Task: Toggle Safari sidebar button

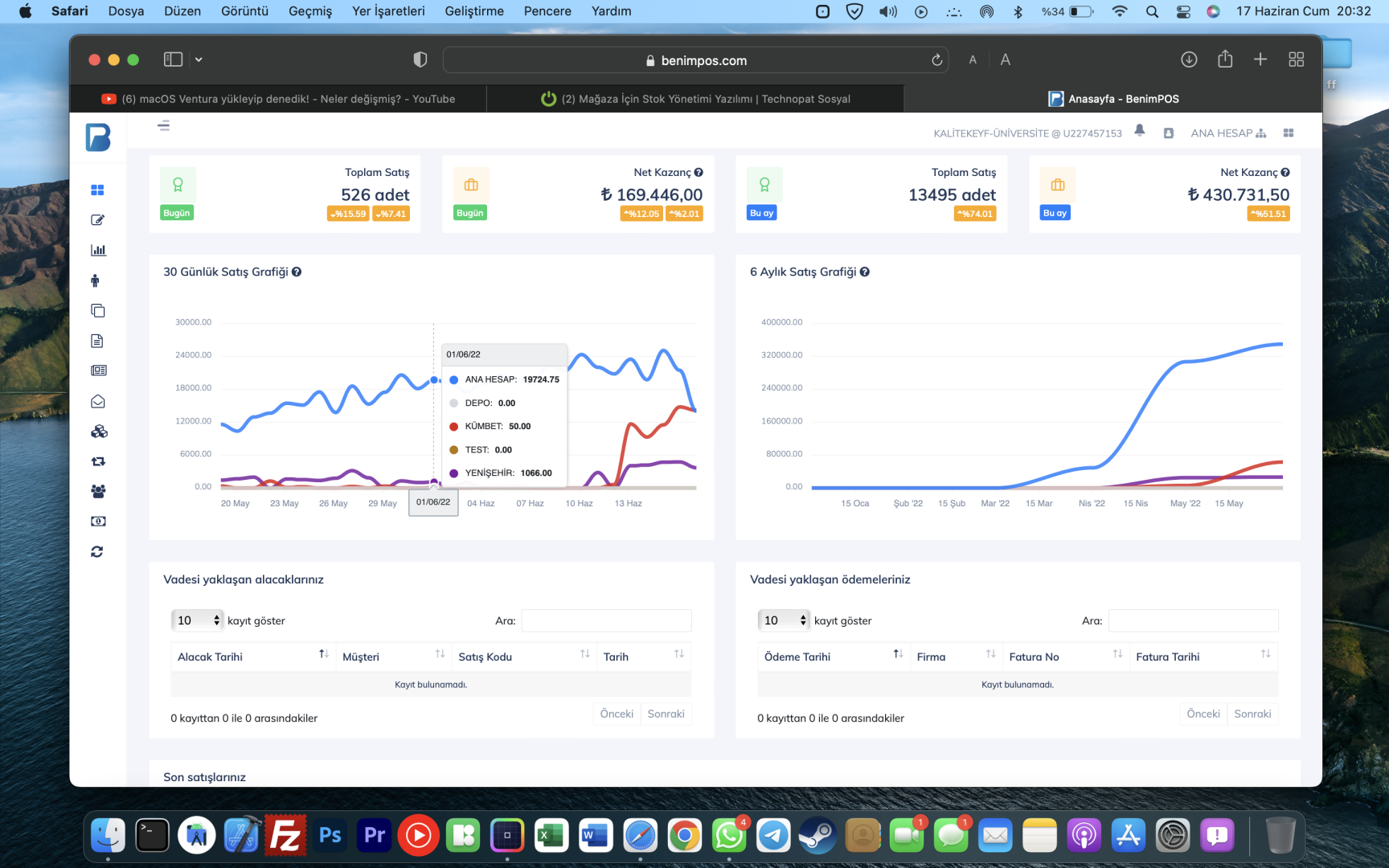Action: pyautogui.click(x=173, y=59)
